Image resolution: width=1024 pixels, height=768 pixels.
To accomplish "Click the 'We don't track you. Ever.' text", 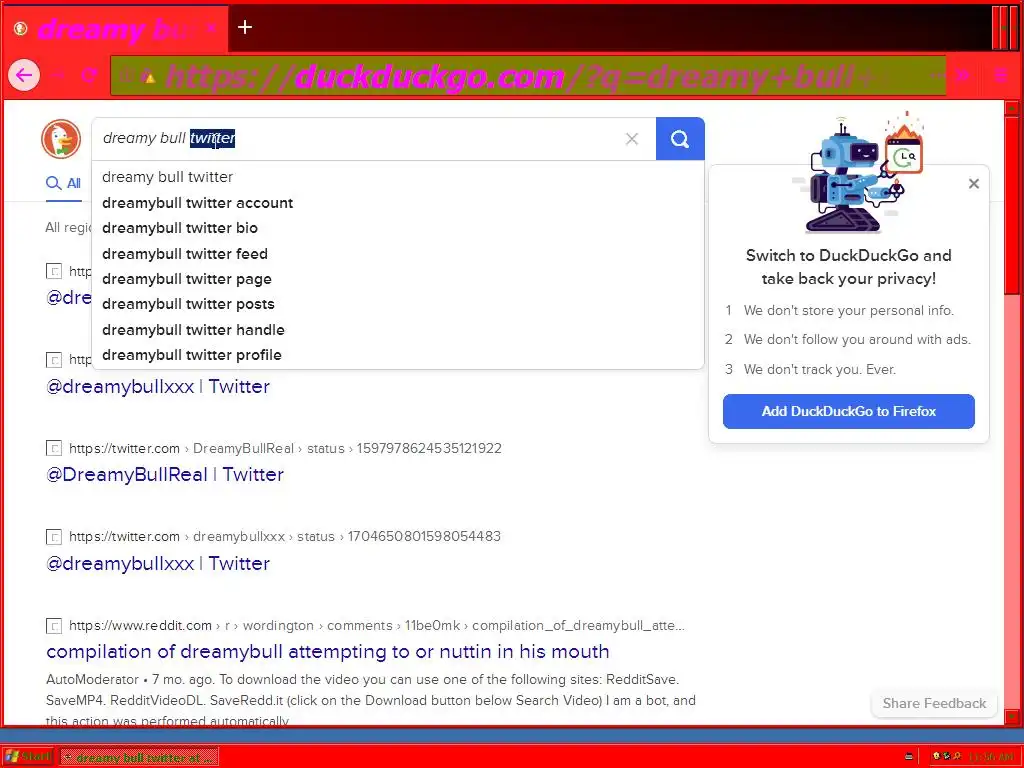I will pos(820,370).
